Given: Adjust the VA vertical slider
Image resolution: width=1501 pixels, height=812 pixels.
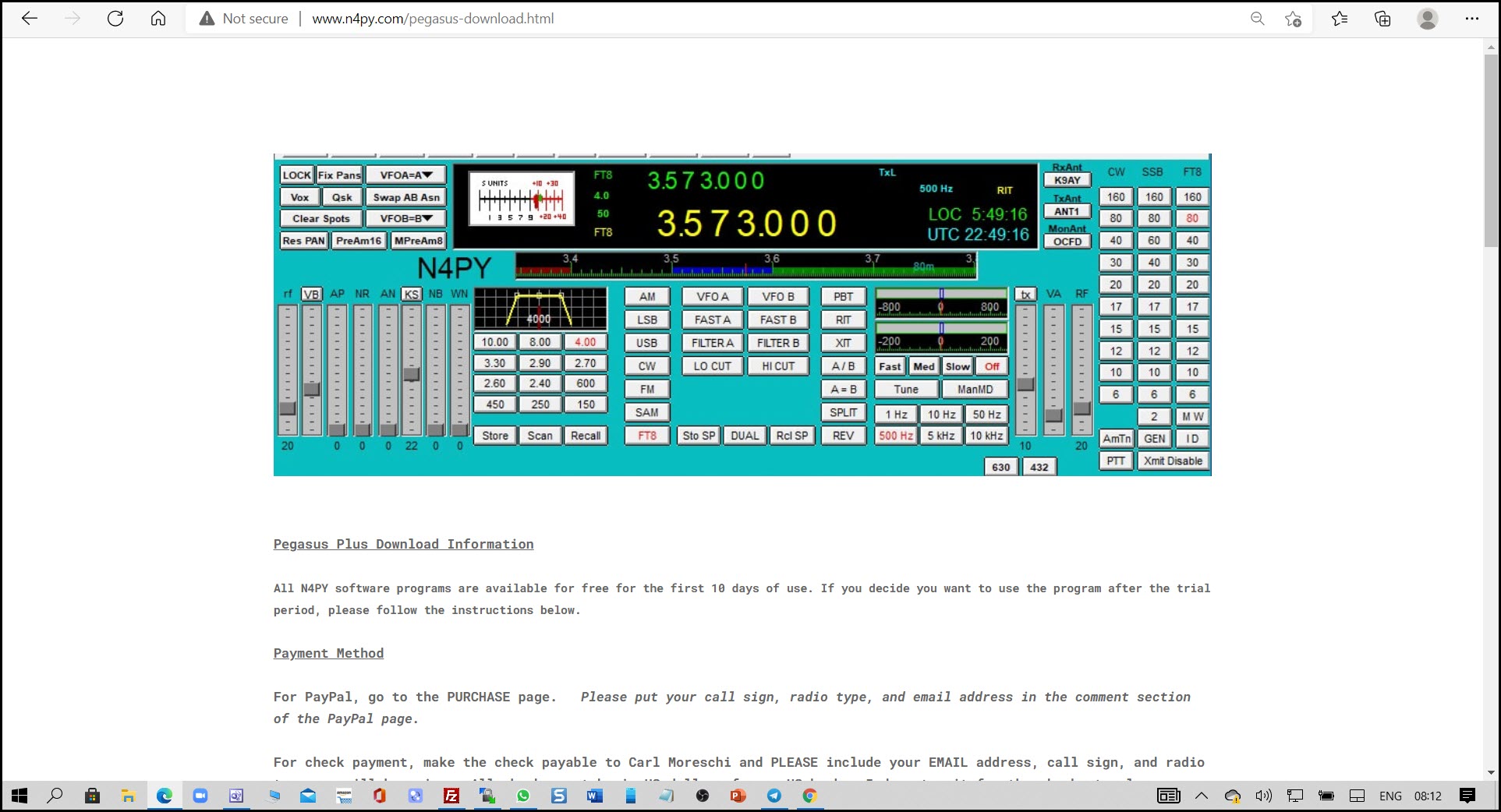Looking at the screenshot, I should (1053, 369).
